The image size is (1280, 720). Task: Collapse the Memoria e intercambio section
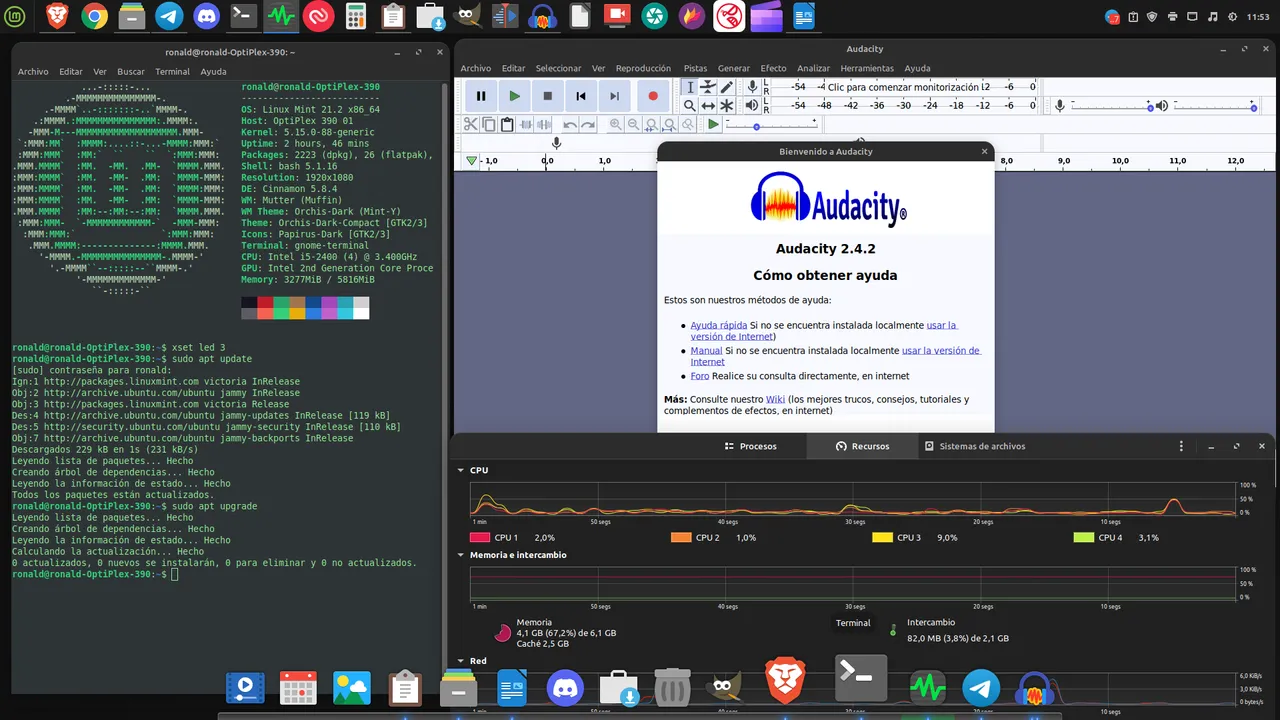(x=461, y=555)
